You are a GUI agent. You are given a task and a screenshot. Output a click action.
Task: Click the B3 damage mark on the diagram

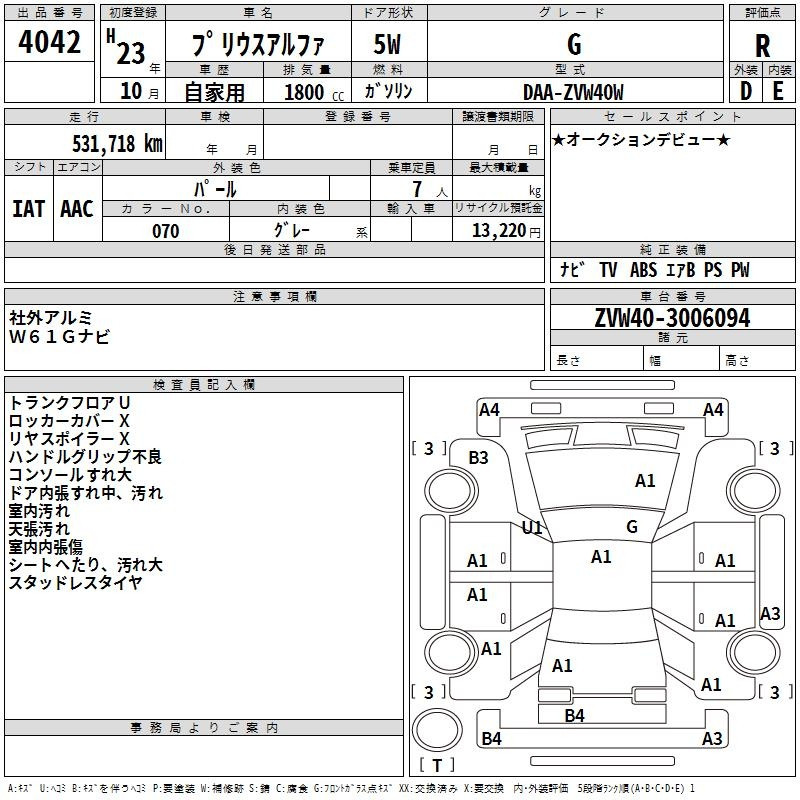point(479,458)
